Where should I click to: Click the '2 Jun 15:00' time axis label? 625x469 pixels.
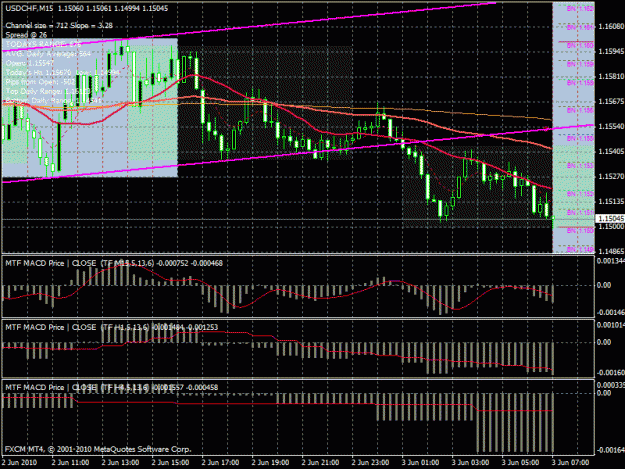click(x=170, y=463)
